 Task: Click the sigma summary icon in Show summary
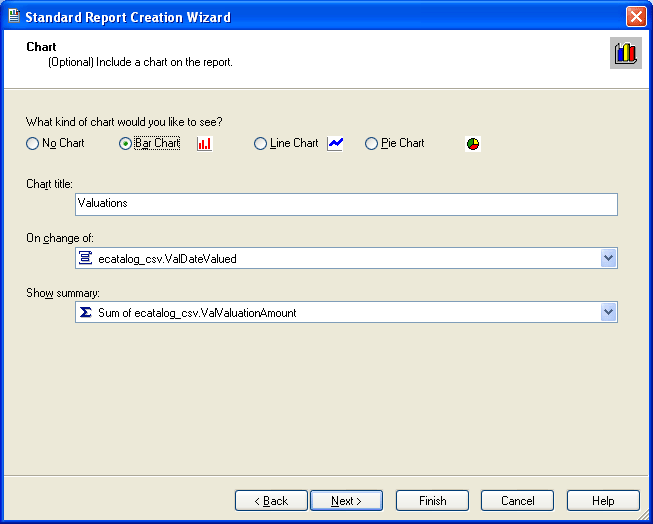point(86,313)
